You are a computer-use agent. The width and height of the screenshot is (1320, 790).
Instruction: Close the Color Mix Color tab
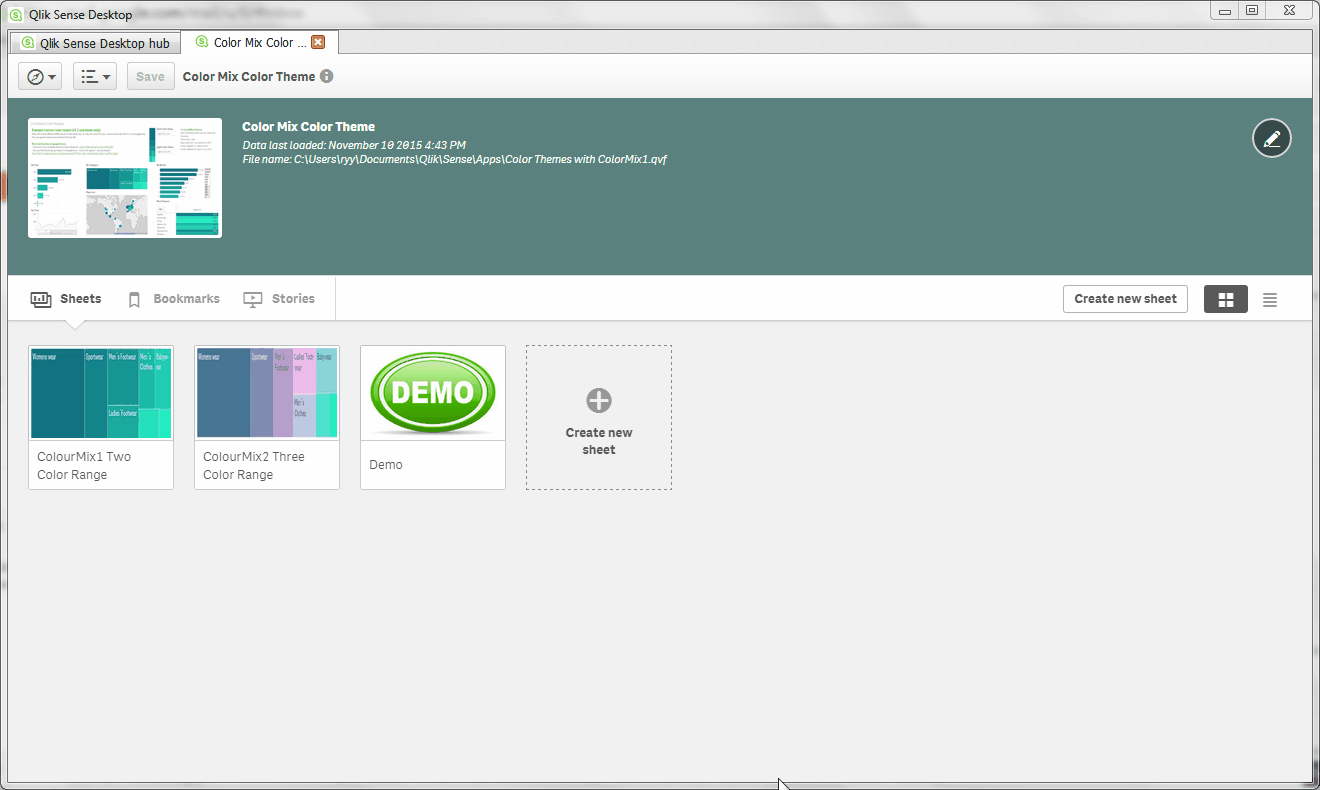(x=318, y=42)
